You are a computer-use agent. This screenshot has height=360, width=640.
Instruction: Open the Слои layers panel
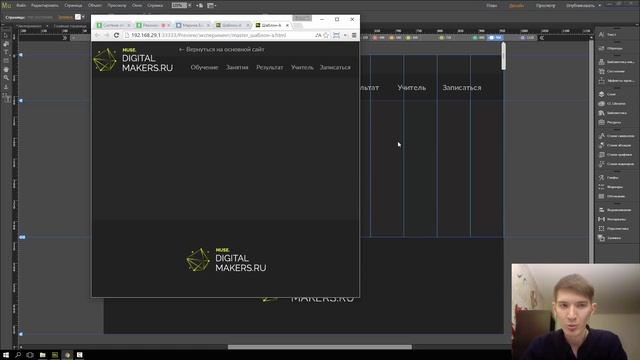[x=607, y=94]
